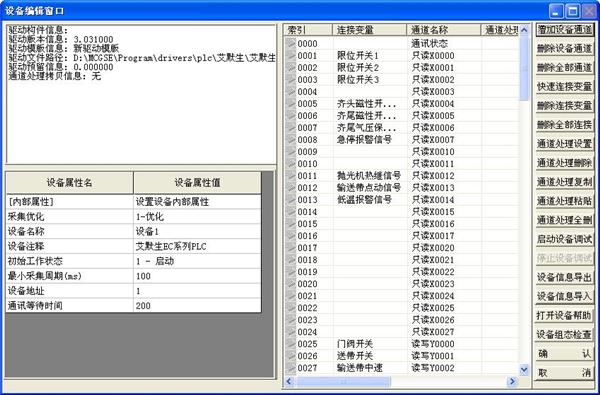Click the channel list horizontal scrollbar thumb
600x395 pixels.
[343, 381]
